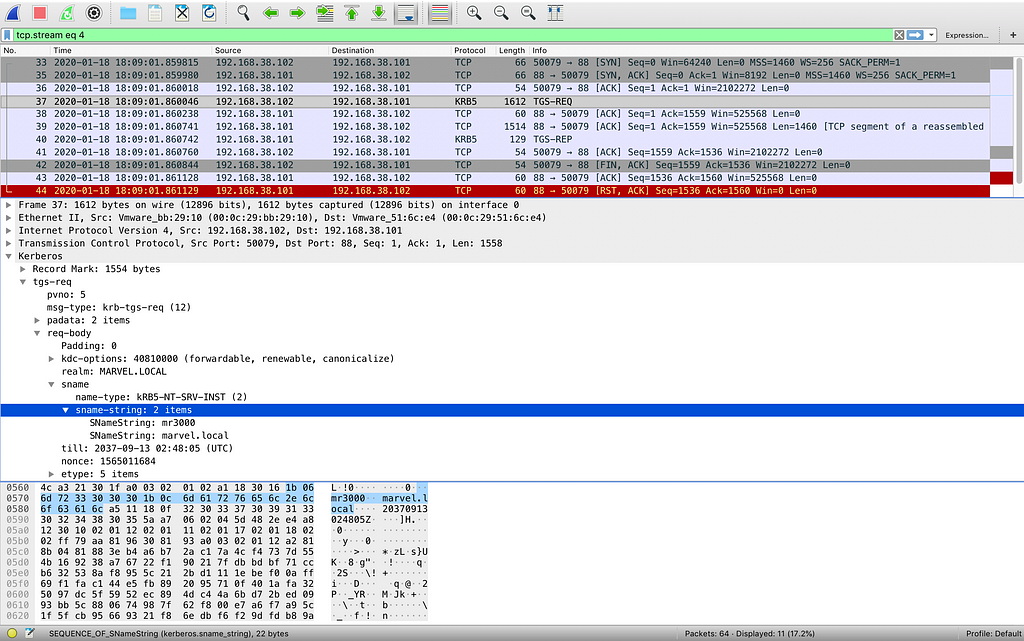The width and height of the screenshot is (1024, 641).
Task: Sort packets by Destination column
Action: coord(390,50)
